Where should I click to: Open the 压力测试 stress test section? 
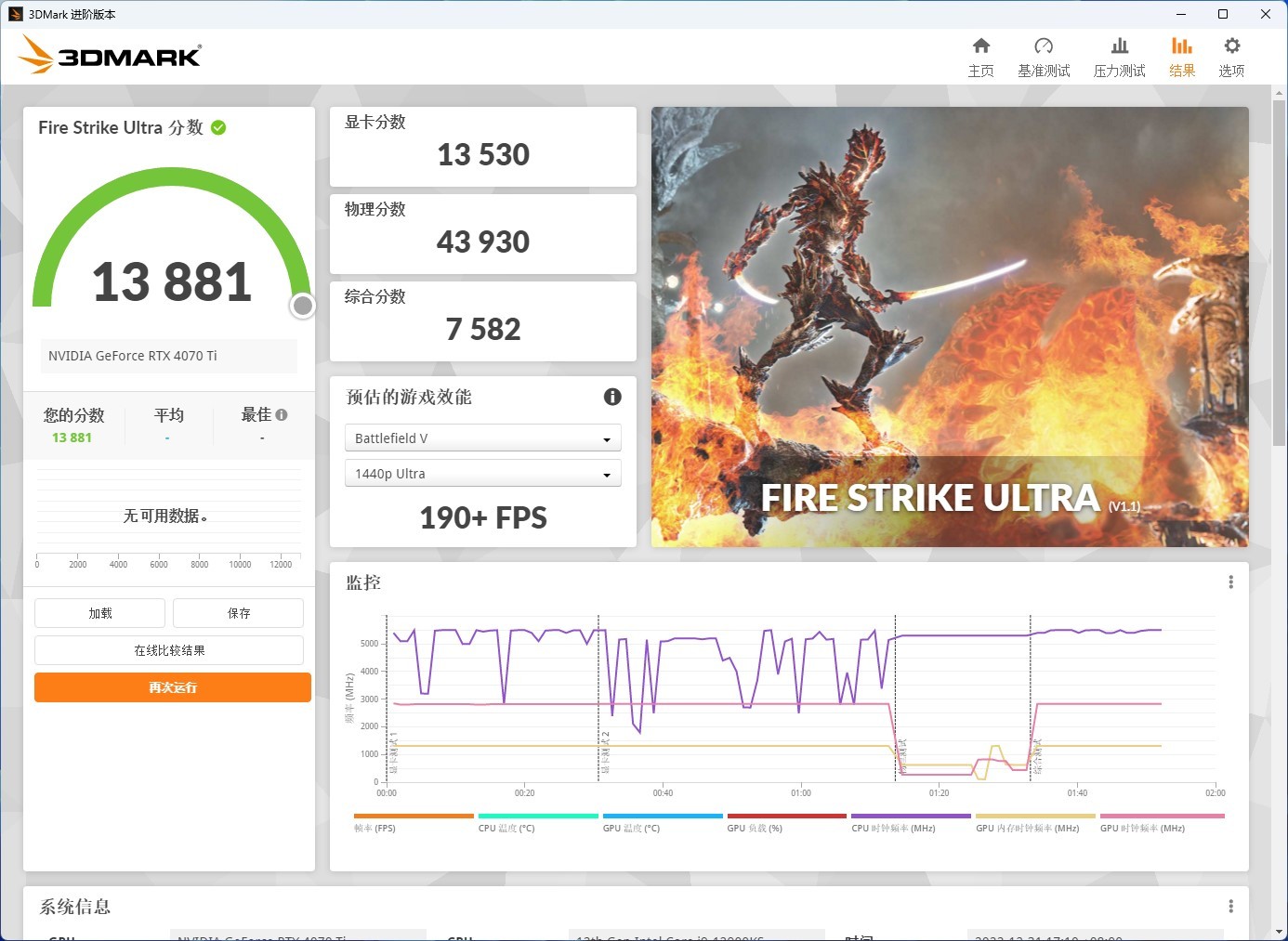1119,54
